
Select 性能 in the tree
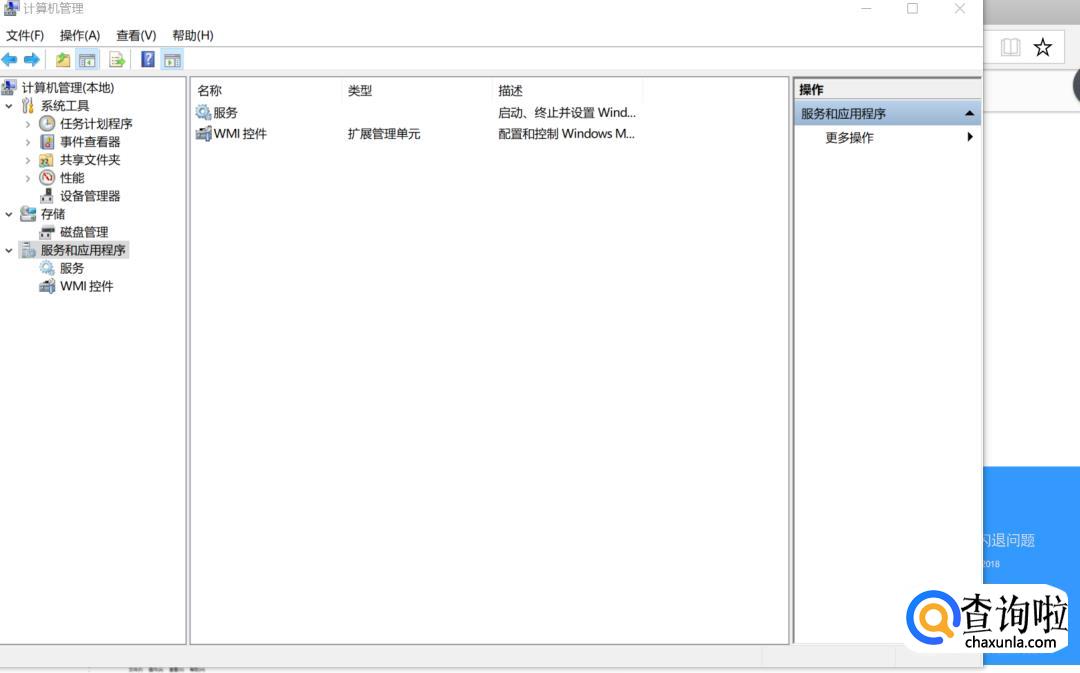72,178
